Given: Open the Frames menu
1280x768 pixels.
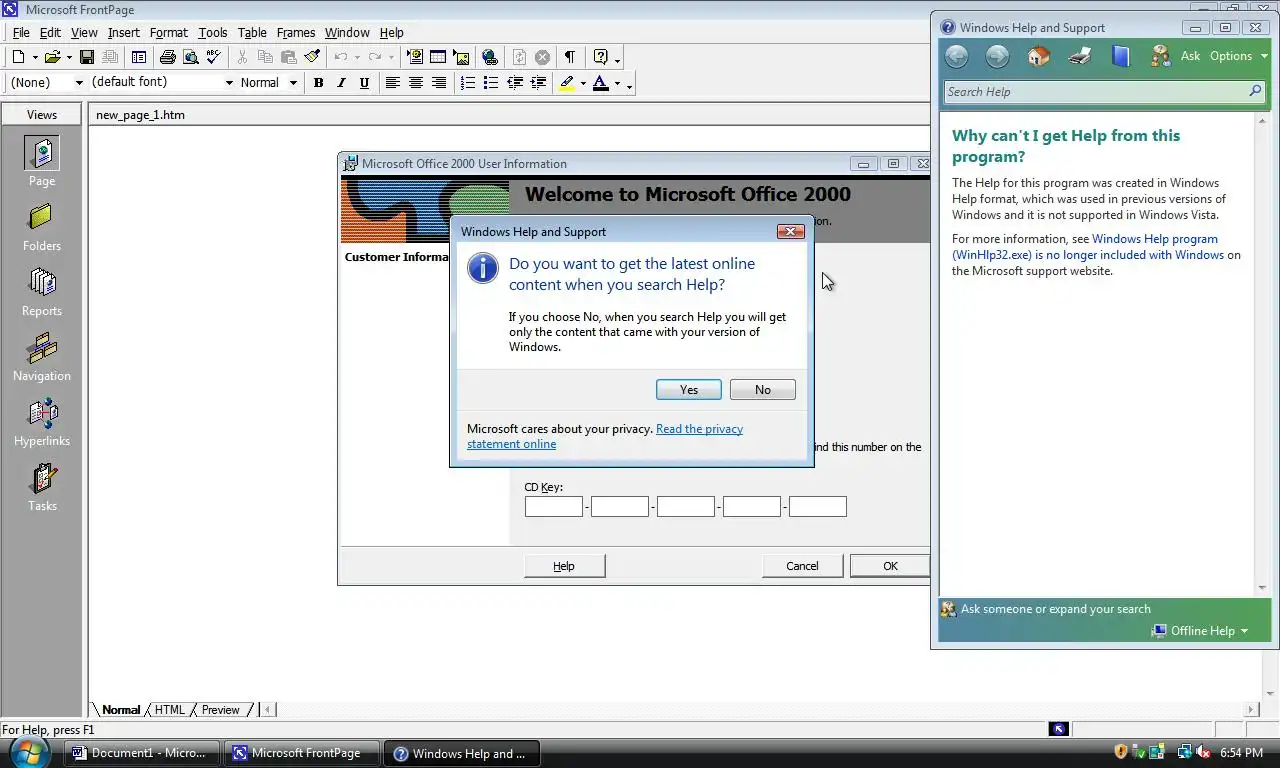Looking at the screenshot, I should coord(295,32).
